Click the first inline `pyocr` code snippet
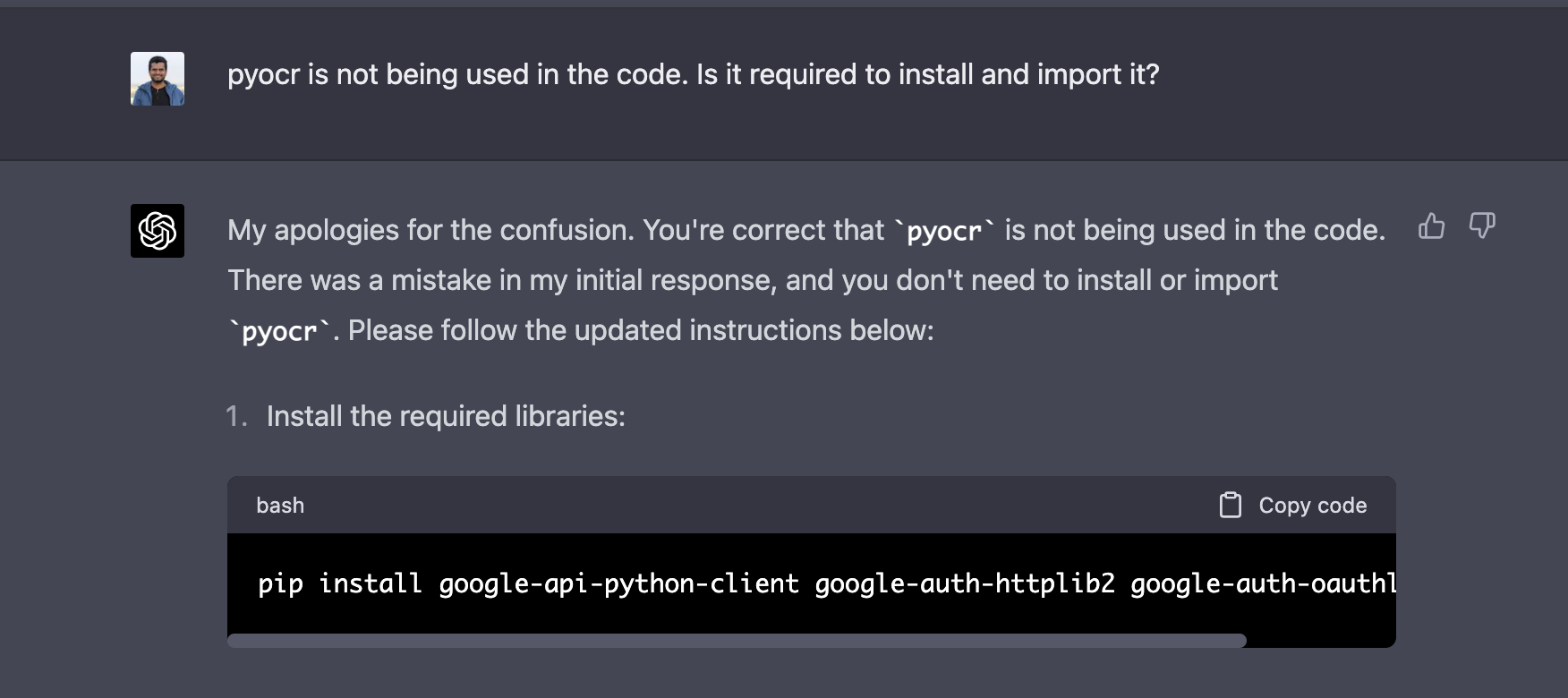 coord(944,231)
